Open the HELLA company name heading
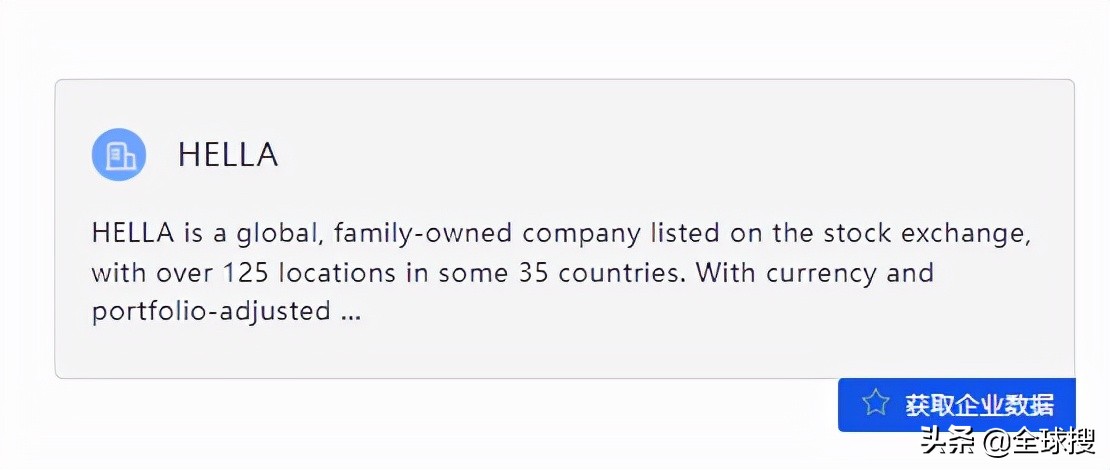Screen dimensions: 1110x470 click(x=228, y=155)
